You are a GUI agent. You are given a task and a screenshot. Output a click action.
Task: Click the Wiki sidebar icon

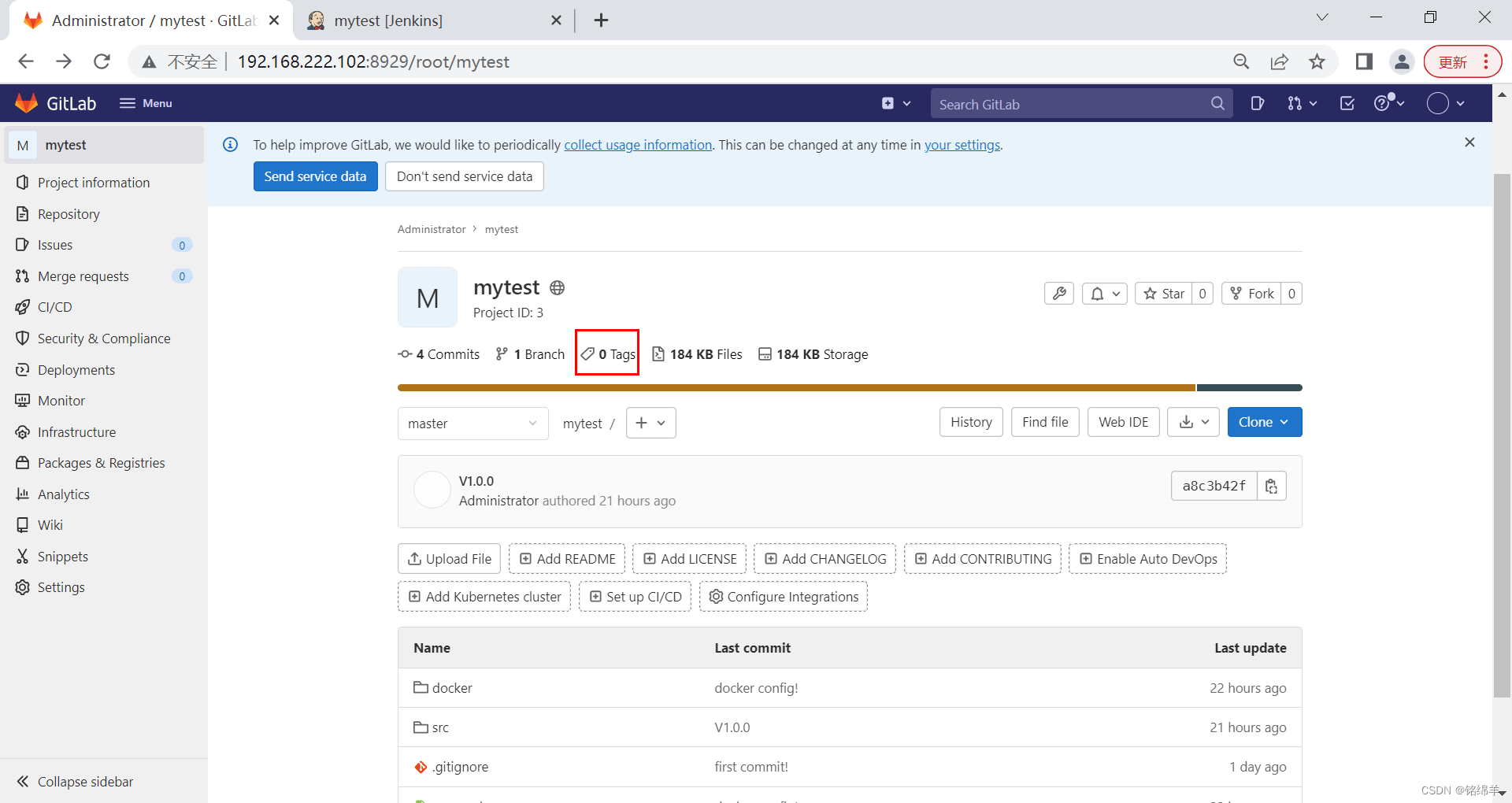coord(22,525)
